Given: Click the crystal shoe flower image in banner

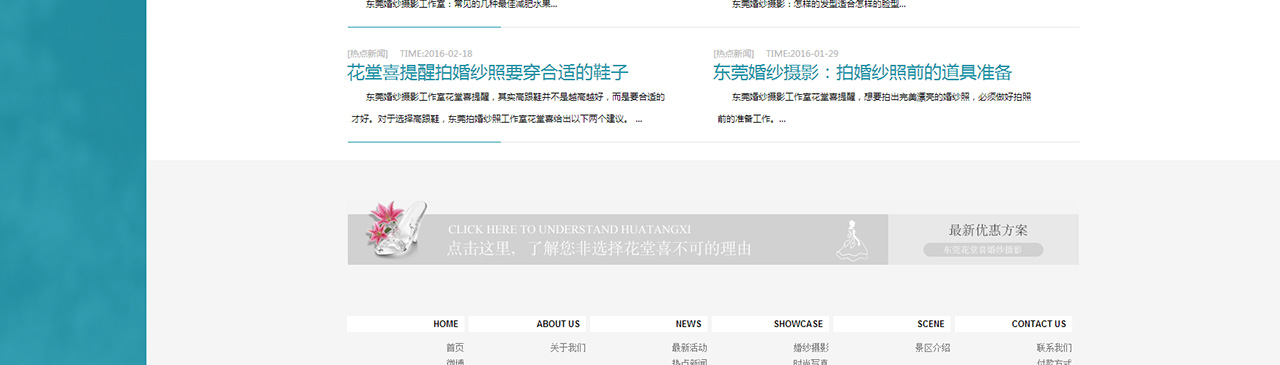Looking at the screenshot, I should point(396,229).
